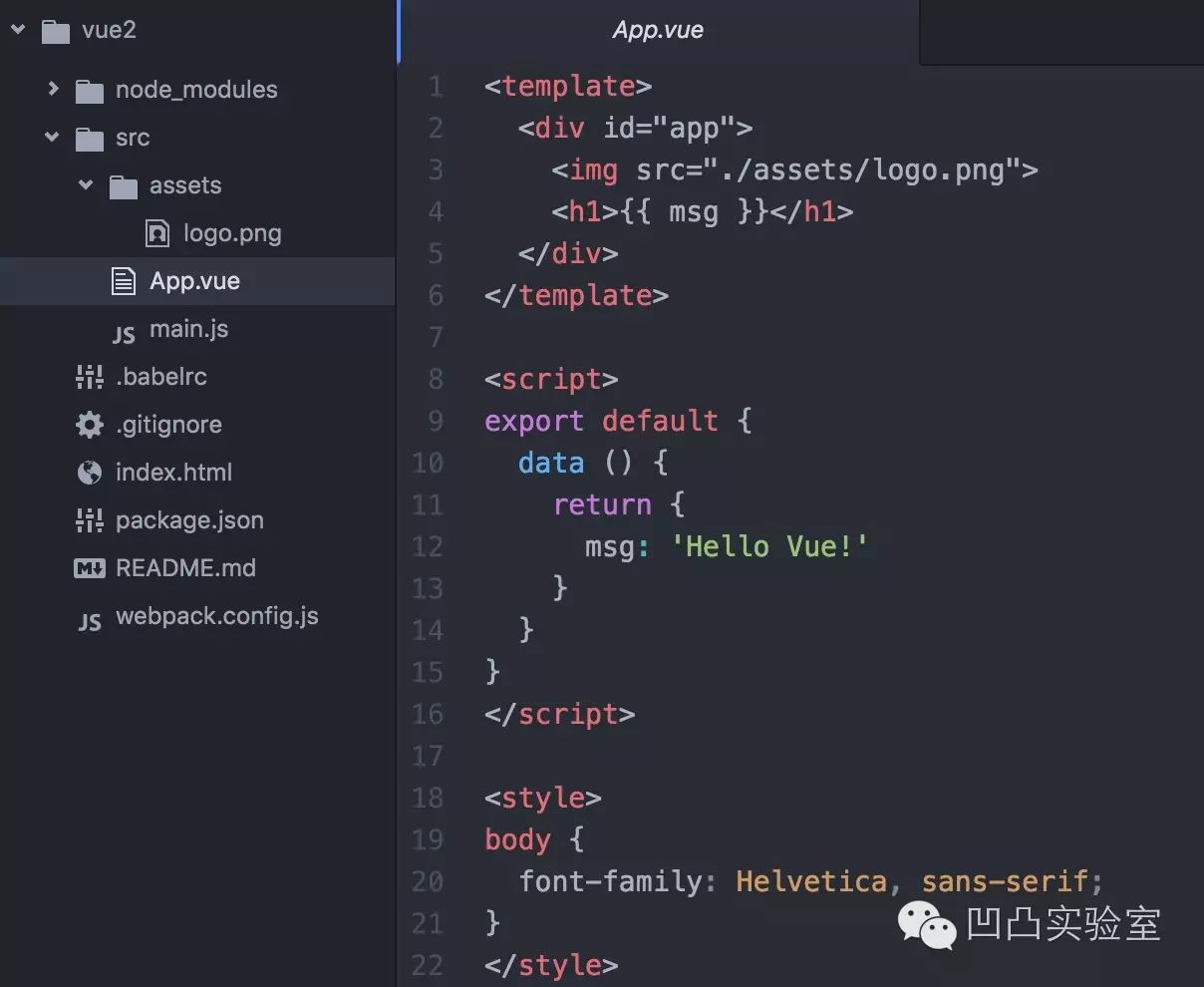Click the msg: property key
Screen dimensions: 1204x987
618,547
